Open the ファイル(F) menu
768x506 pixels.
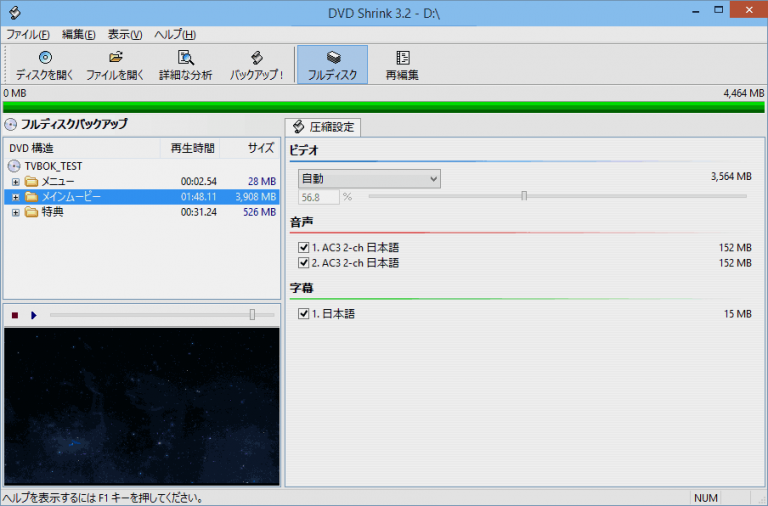point(28,34)
